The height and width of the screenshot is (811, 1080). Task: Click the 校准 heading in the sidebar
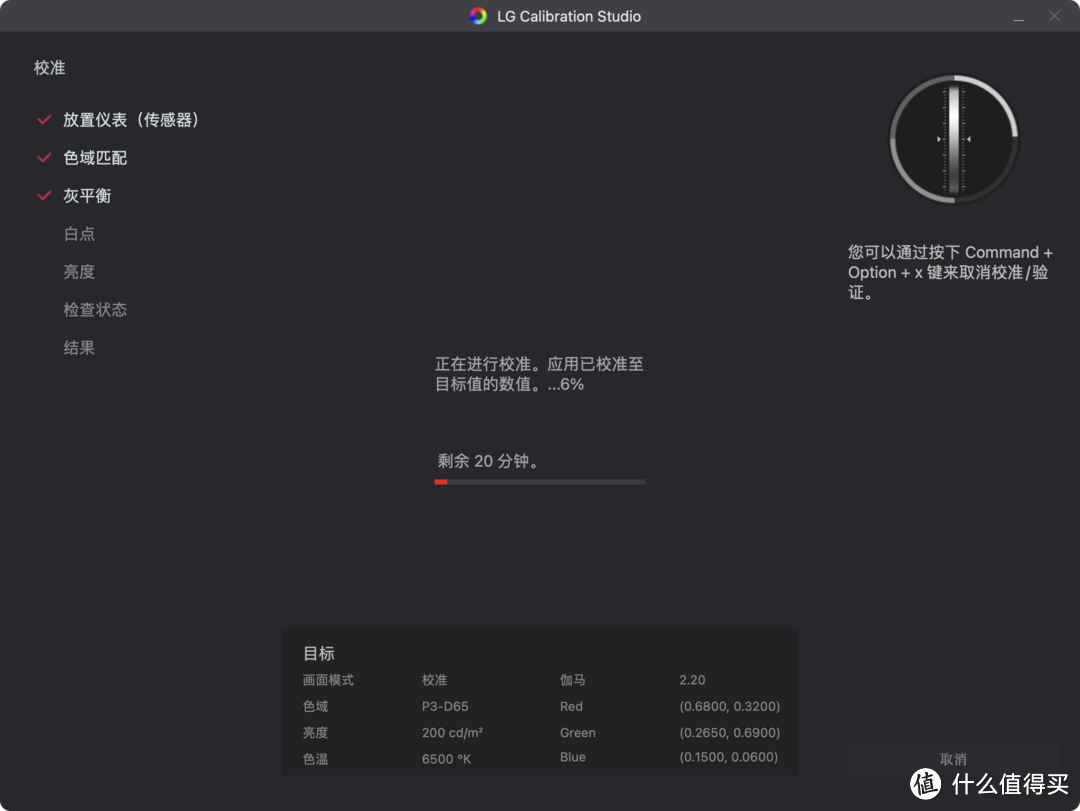(50, 68)
